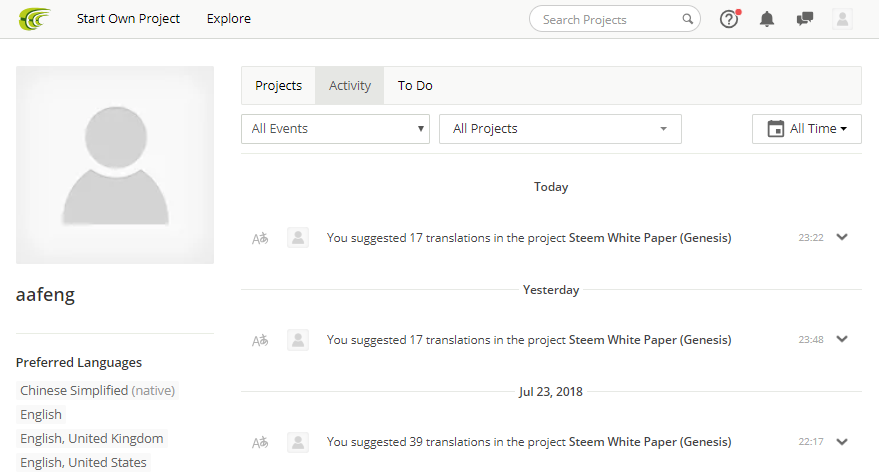Open the help question mark icon

[729, 20]
